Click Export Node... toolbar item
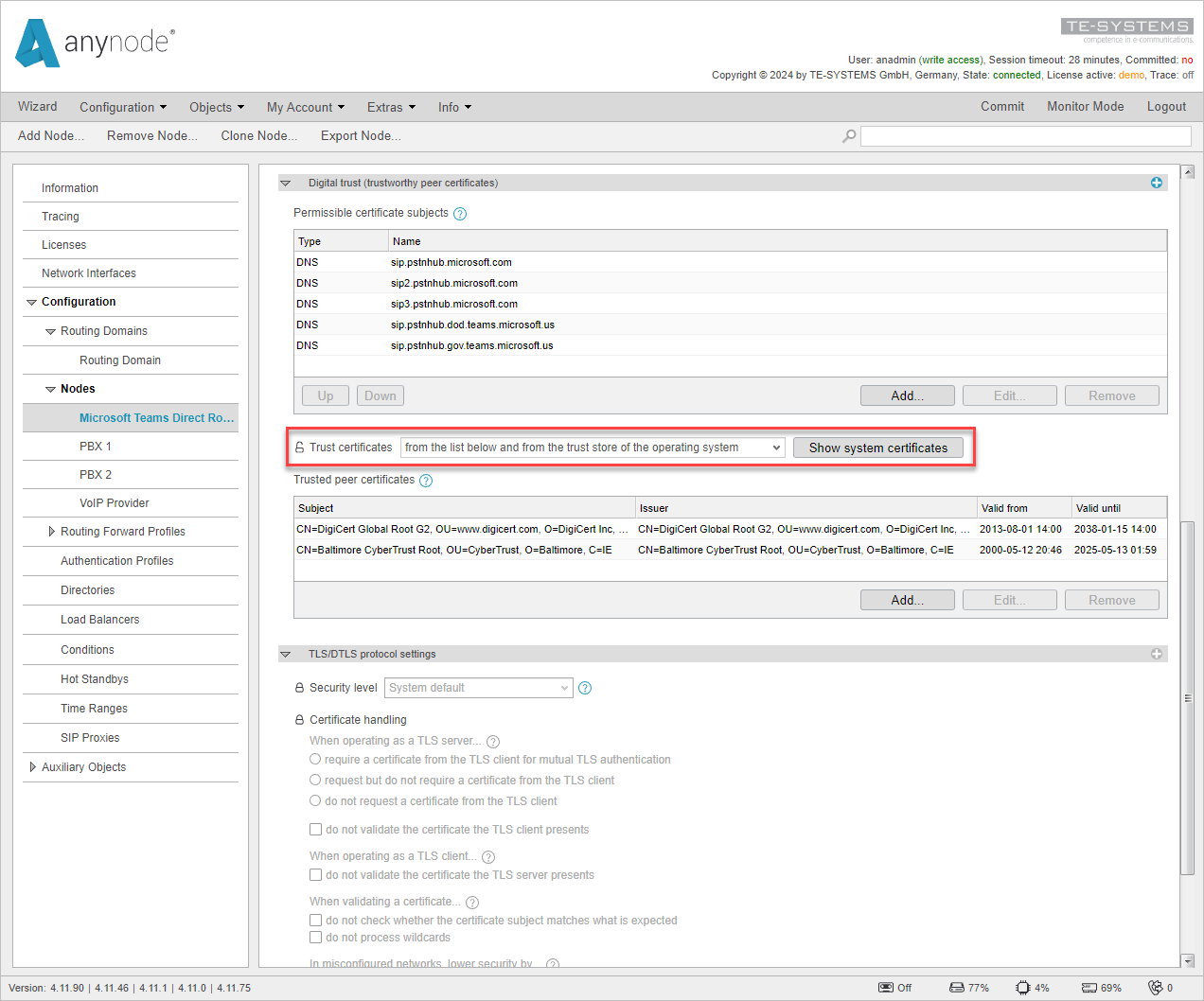 (x=361, y=135)
